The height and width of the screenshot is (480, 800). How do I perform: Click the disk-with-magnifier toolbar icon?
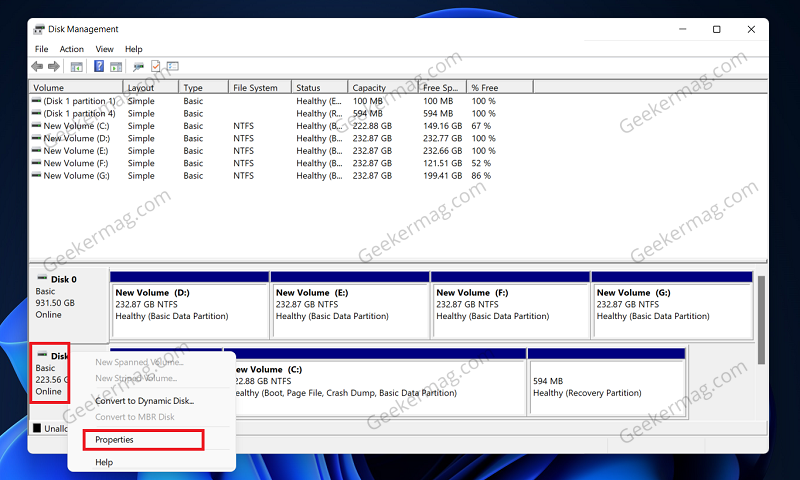(x=138, y=66)
